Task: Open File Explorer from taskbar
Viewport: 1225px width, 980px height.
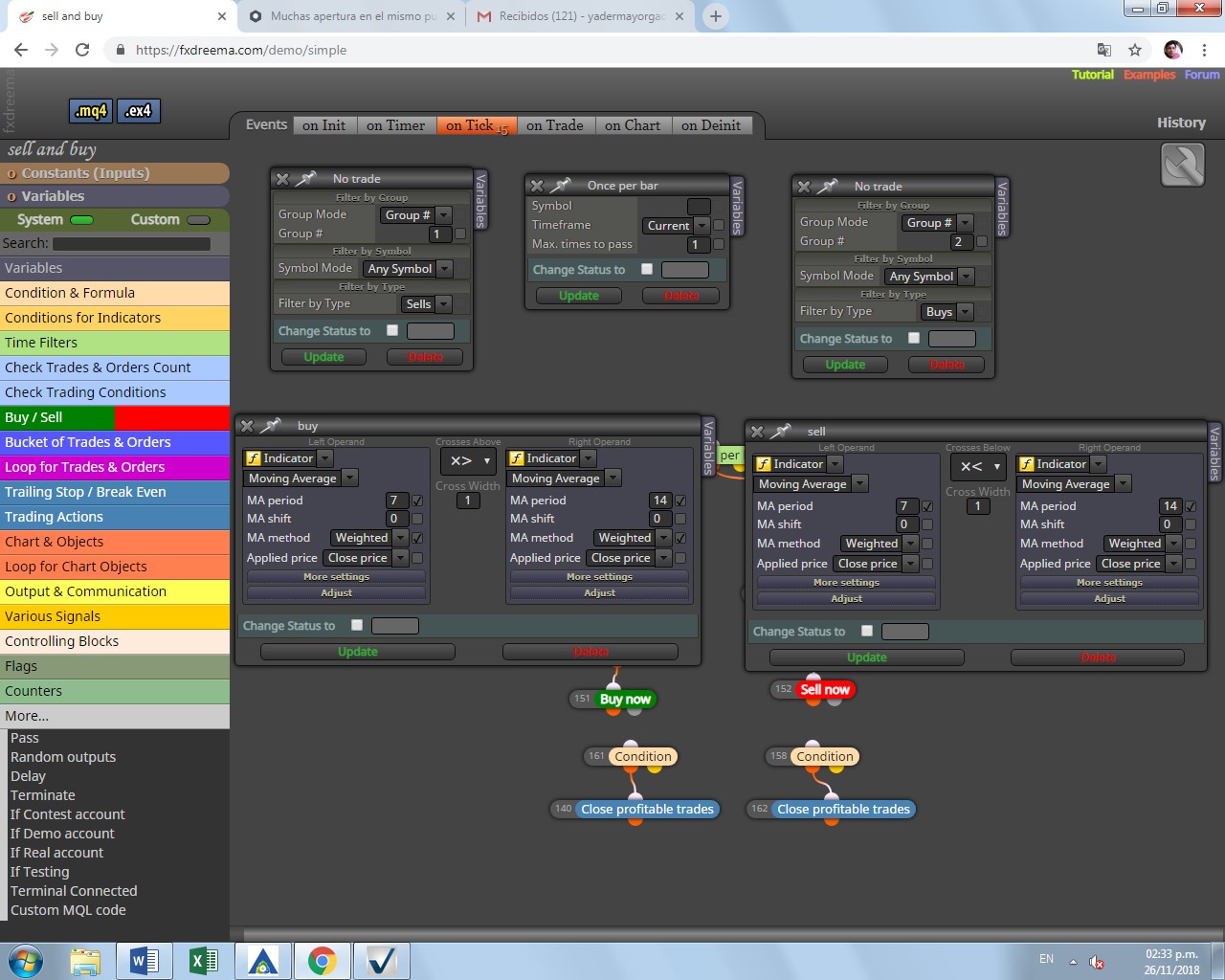Action: 85,961
